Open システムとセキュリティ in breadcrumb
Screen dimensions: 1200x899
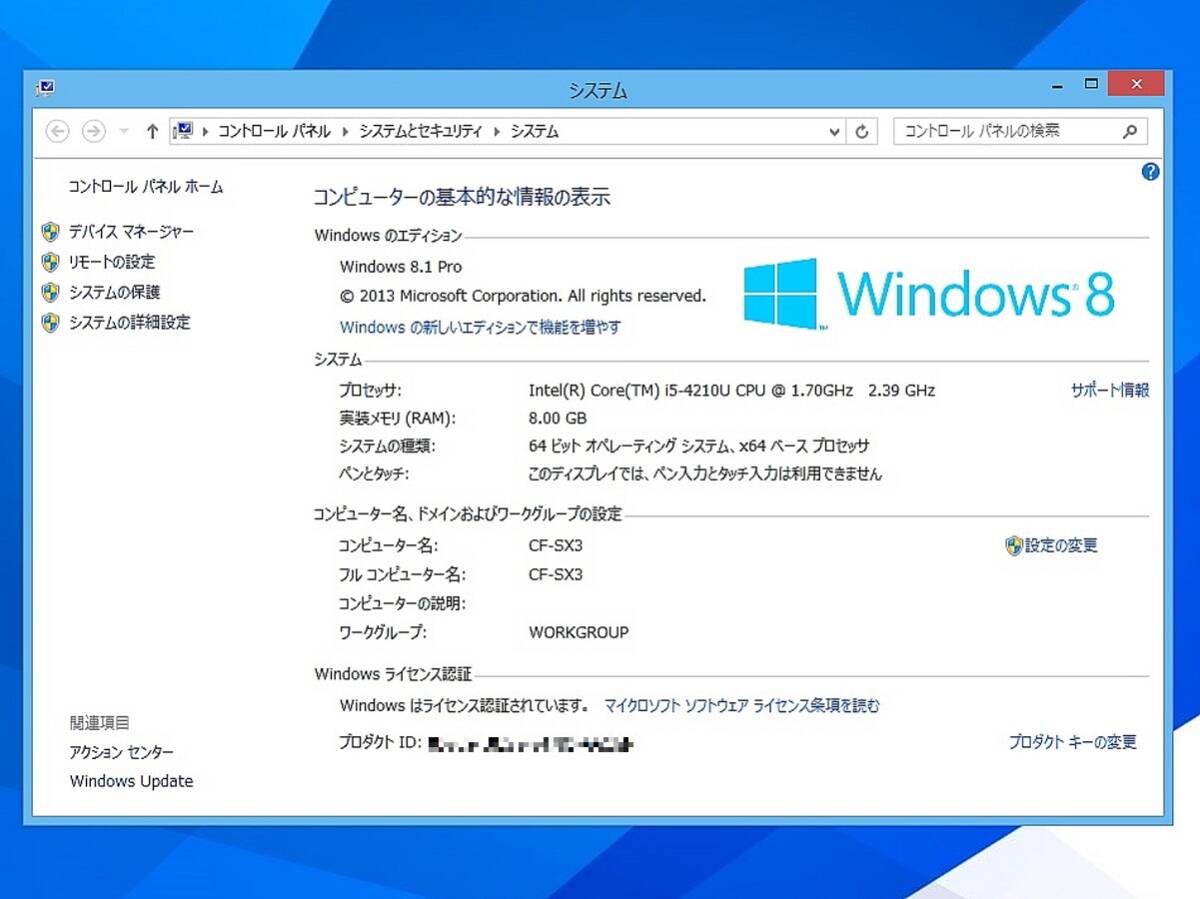click(421, 131)
